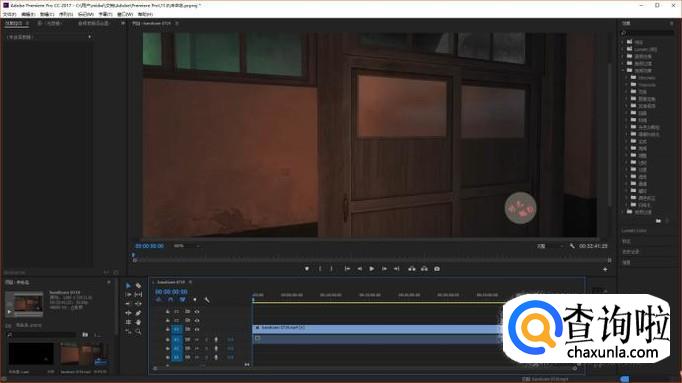Select the Zoom magnifier tool
Image resolution: width=682 pixels, height=383 pixels.
coord(138,331)
